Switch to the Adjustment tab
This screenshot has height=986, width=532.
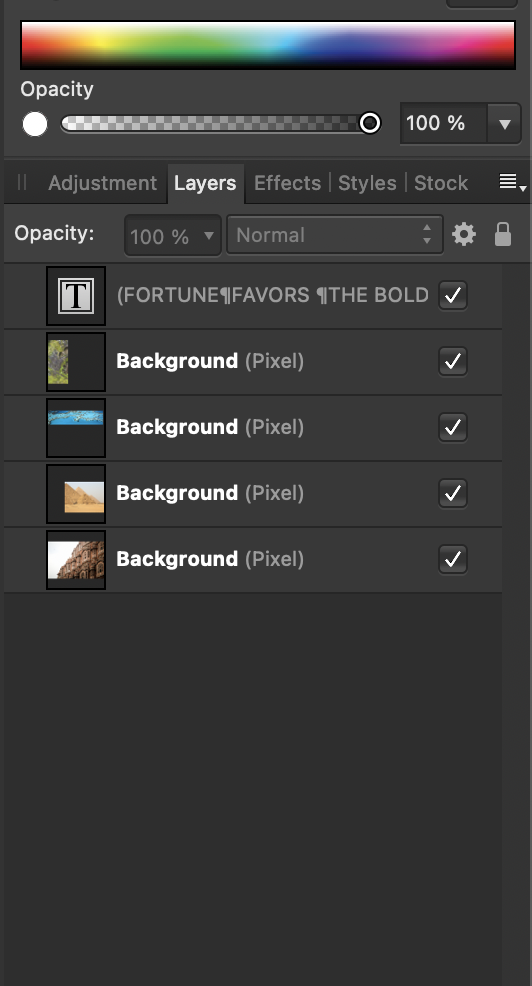(103, 183)
